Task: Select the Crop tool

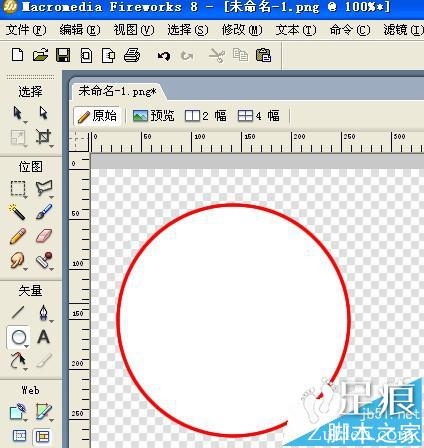Action: 44,137
